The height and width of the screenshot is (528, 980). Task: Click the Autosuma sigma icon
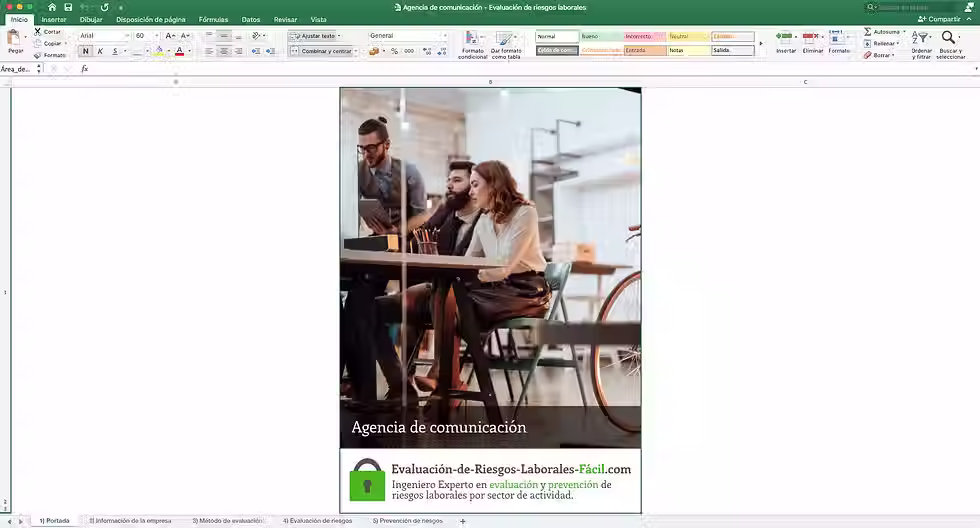[867, 32]
